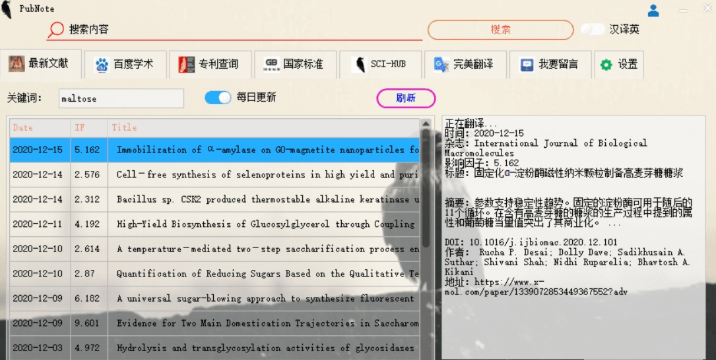Disable the 每日更新 daily update switch
Image resolution: width=716 pixels, height=360 pixels.
tap(218, 97)
